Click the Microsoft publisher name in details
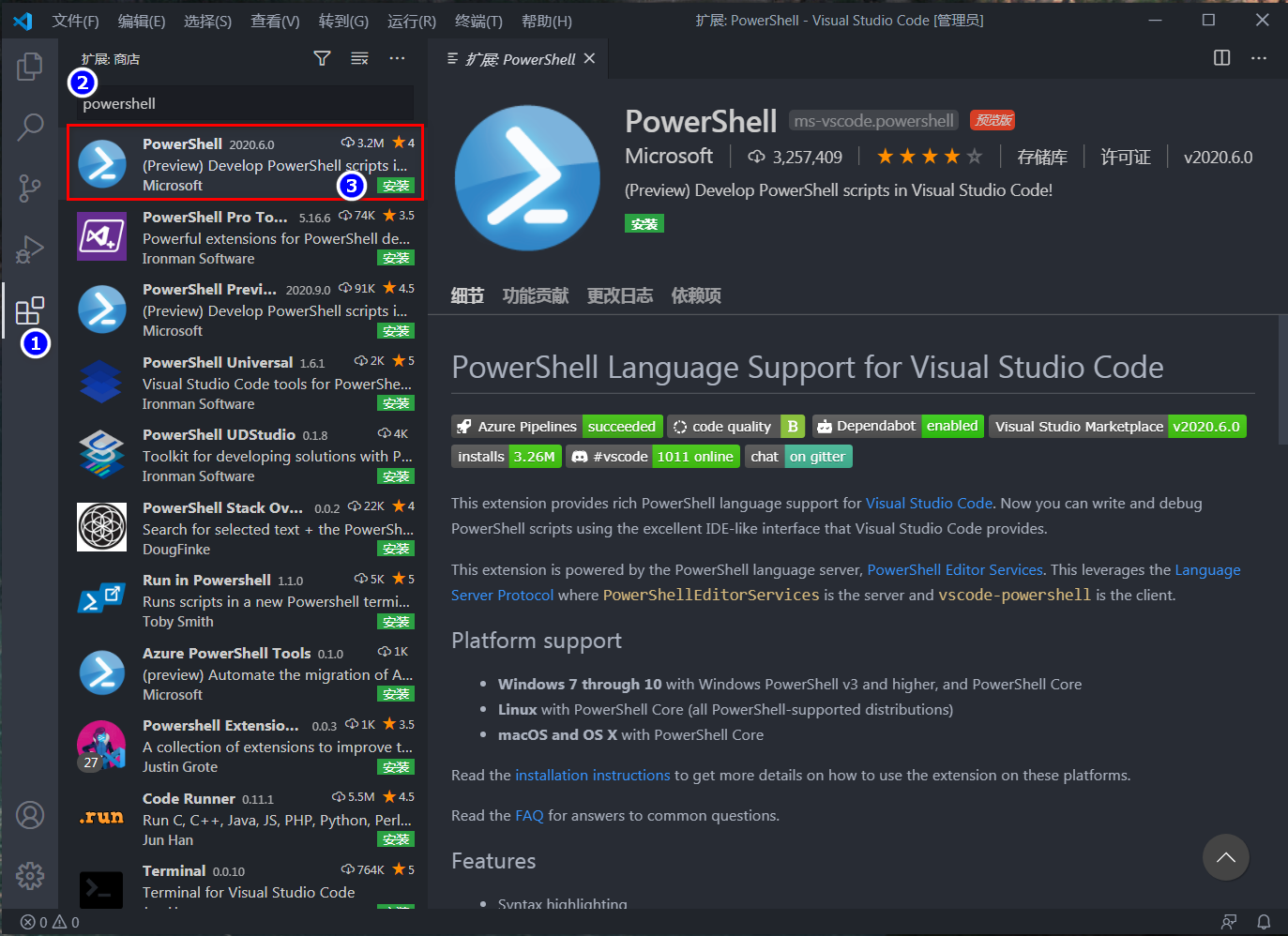 coord(669,156)
